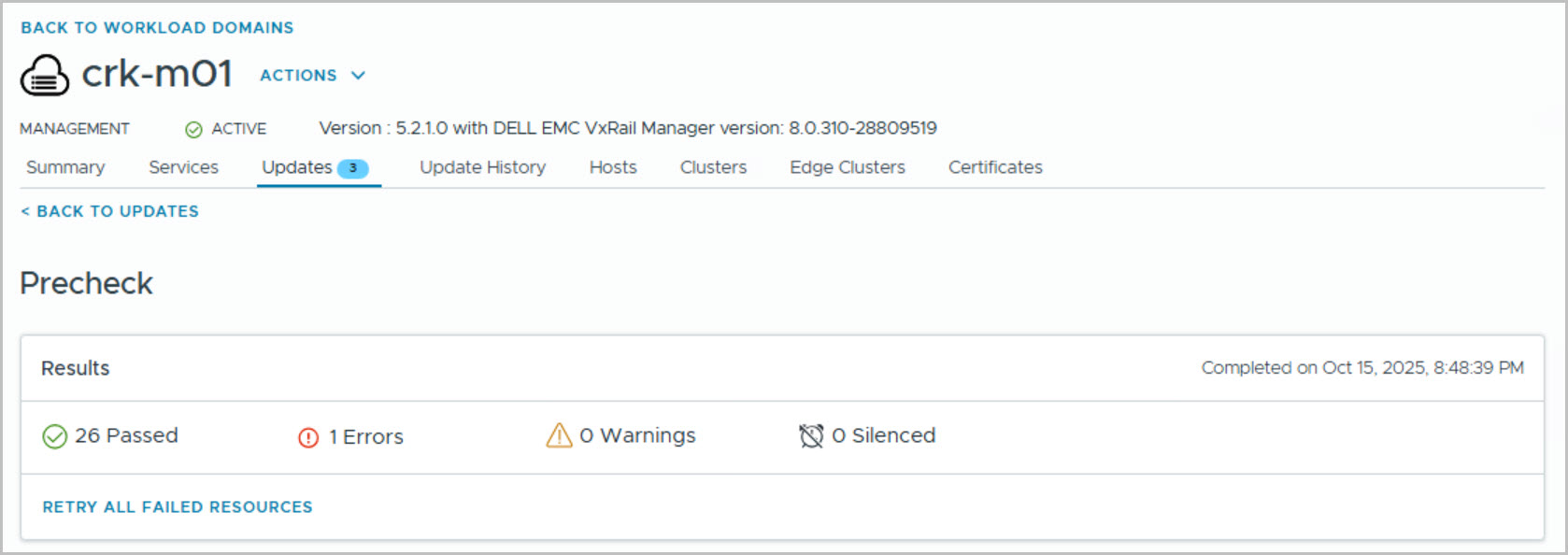The image size is (1568, 555).
Task: Click the red Errors alert icon
Action: tap(308, 437)
